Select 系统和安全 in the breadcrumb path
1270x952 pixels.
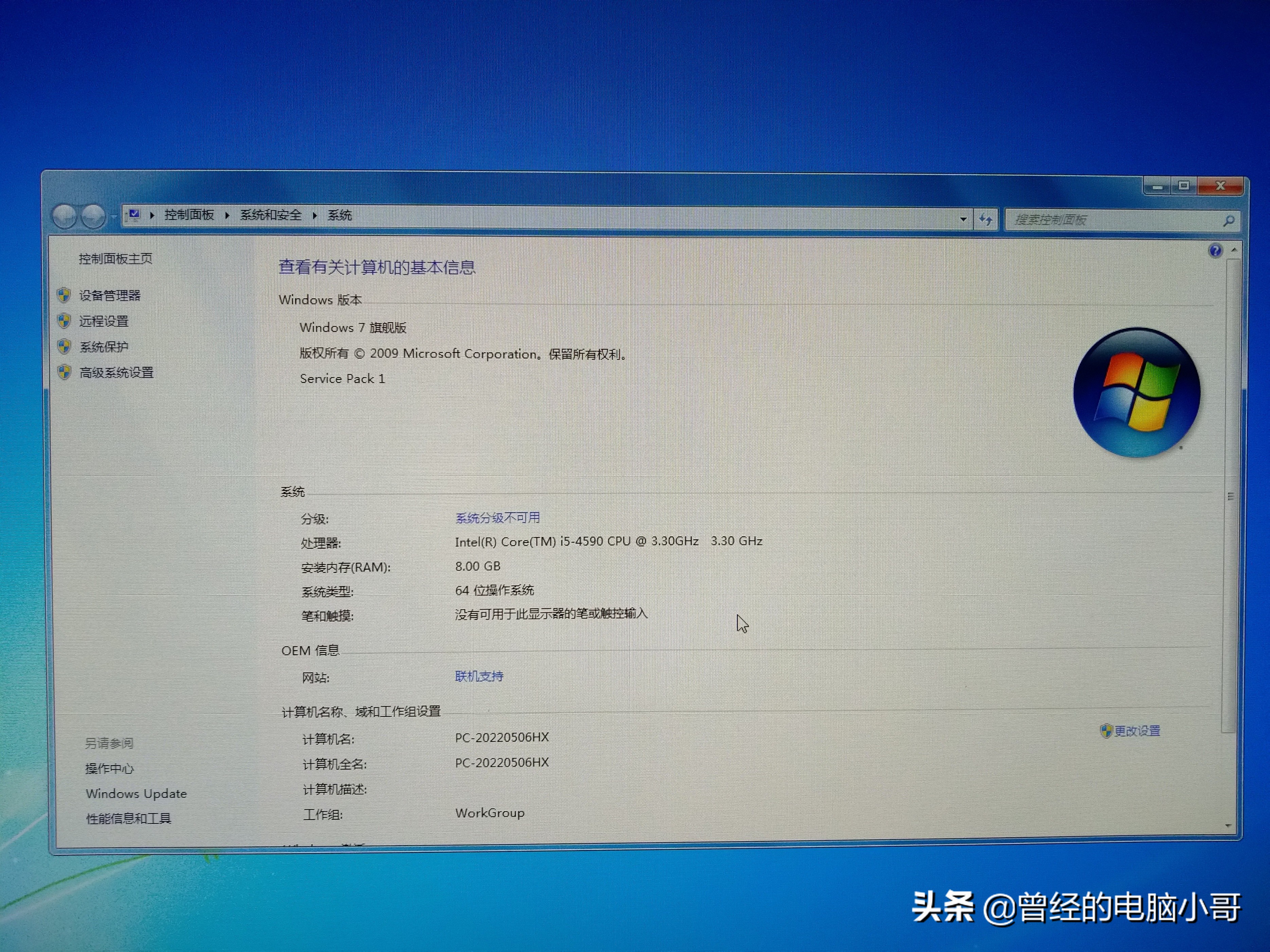270,215
